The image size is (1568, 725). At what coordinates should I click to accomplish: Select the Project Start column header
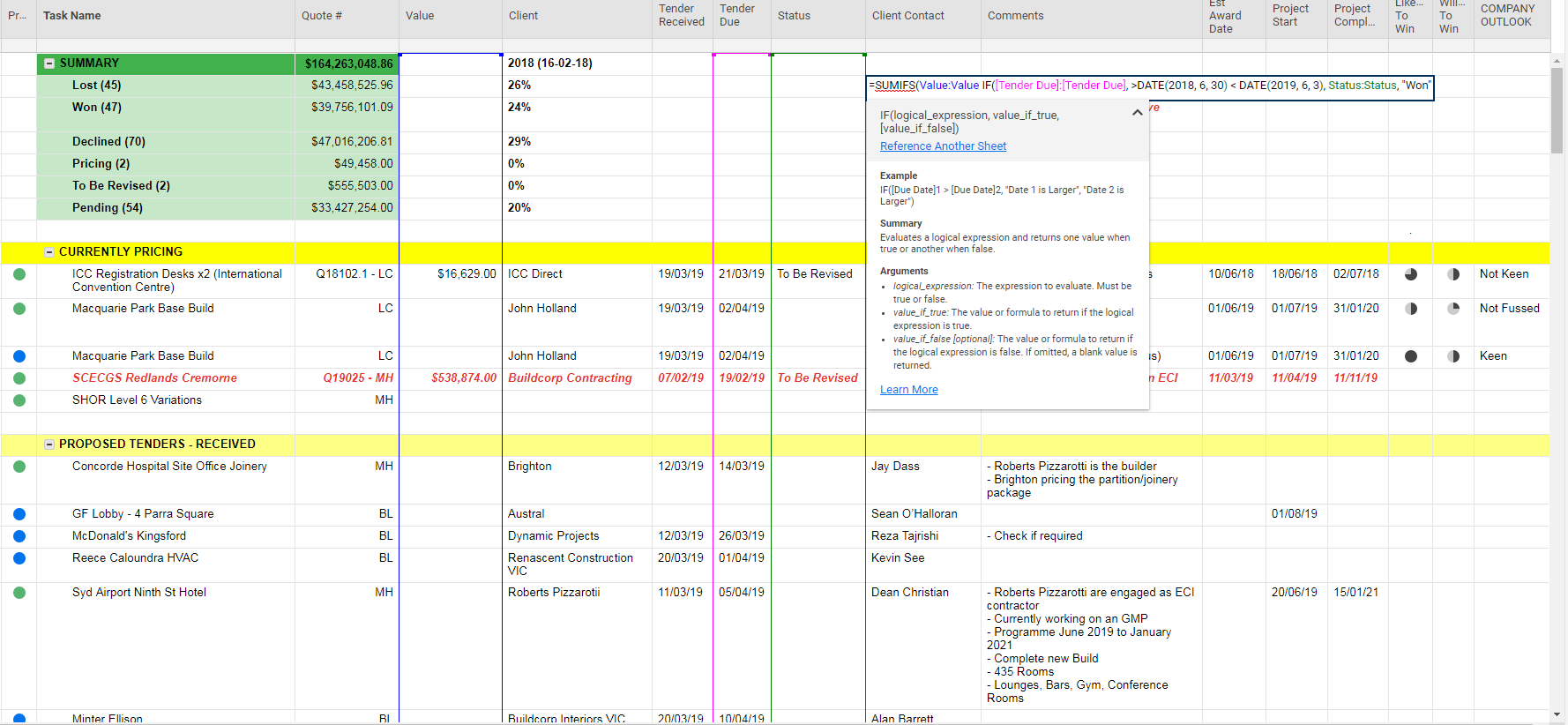pyautogui.click(x=1296, y=19)
